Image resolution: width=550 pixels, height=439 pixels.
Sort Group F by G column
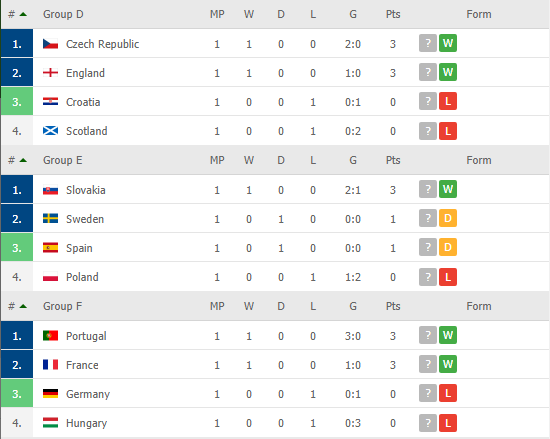point(353,306)
